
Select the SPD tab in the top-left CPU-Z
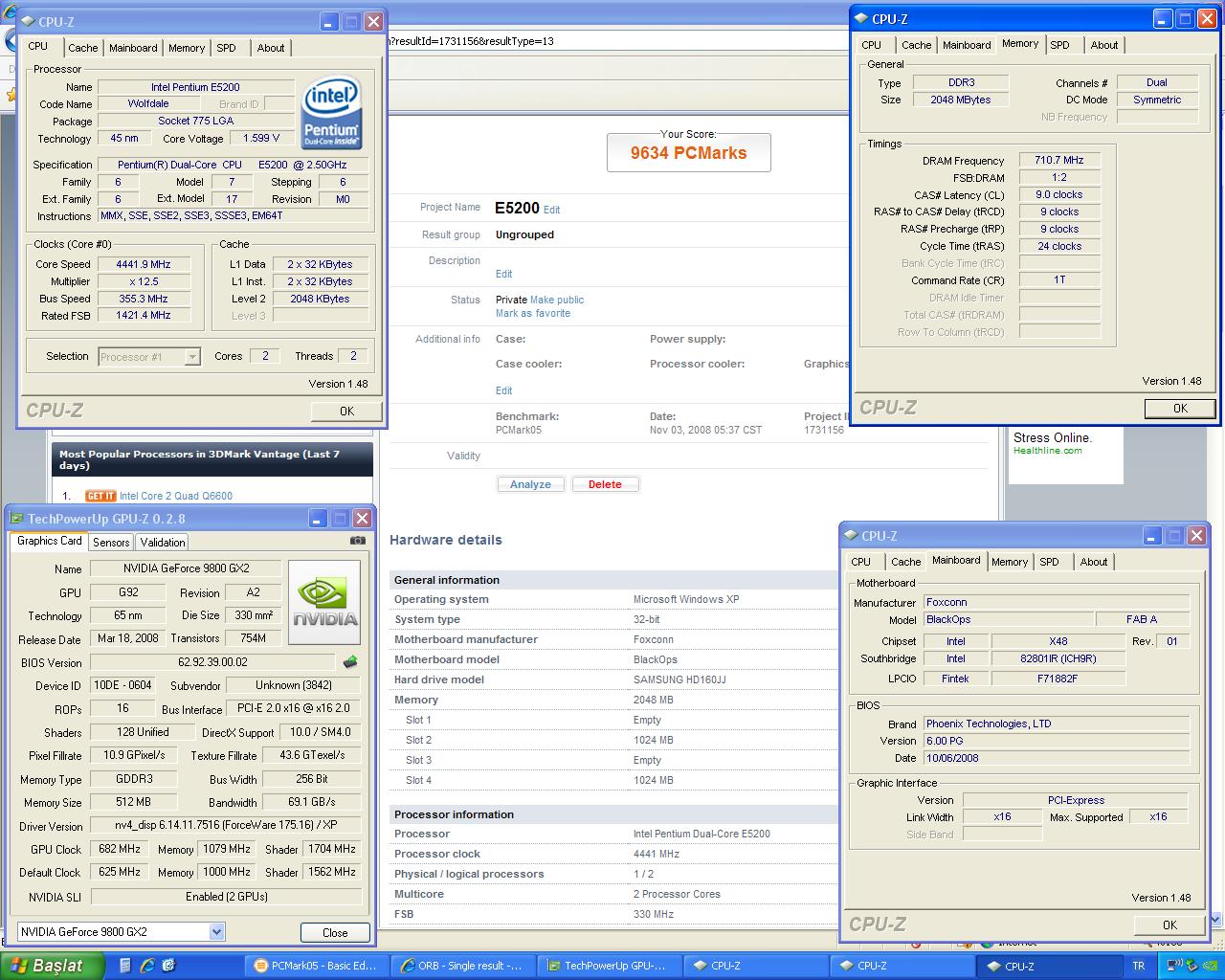coord(226,48)
